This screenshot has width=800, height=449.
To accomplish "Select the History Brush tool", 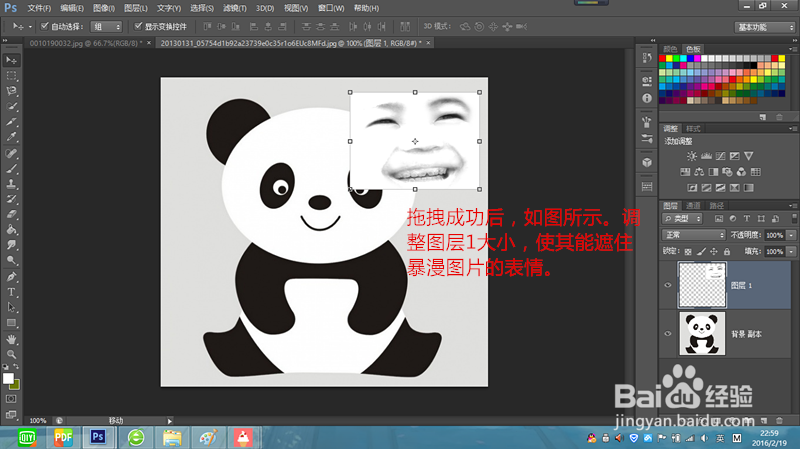I will click(x=11, y=199).
